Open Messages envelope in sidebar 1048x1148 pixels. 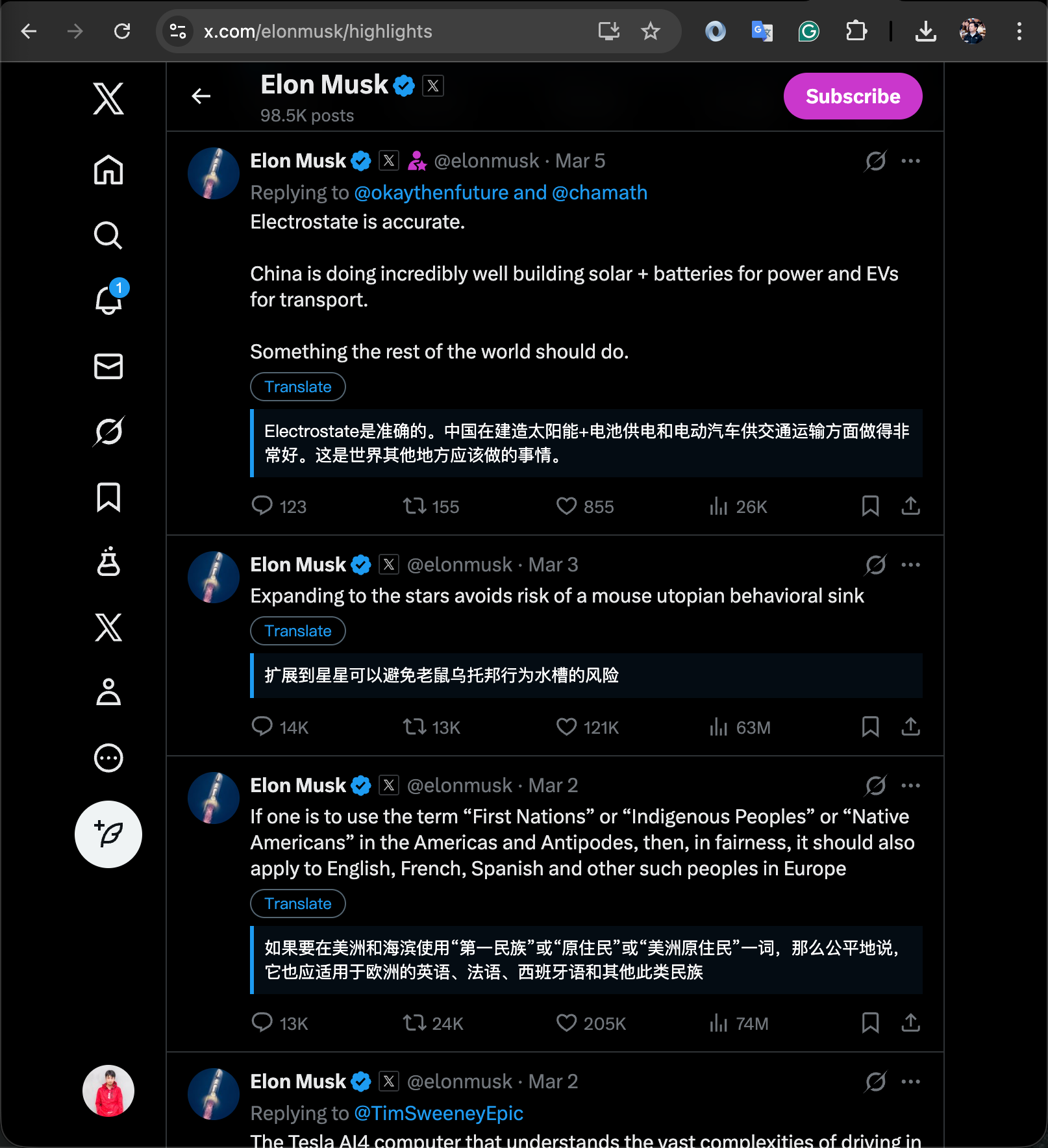[x=108, y=366]
